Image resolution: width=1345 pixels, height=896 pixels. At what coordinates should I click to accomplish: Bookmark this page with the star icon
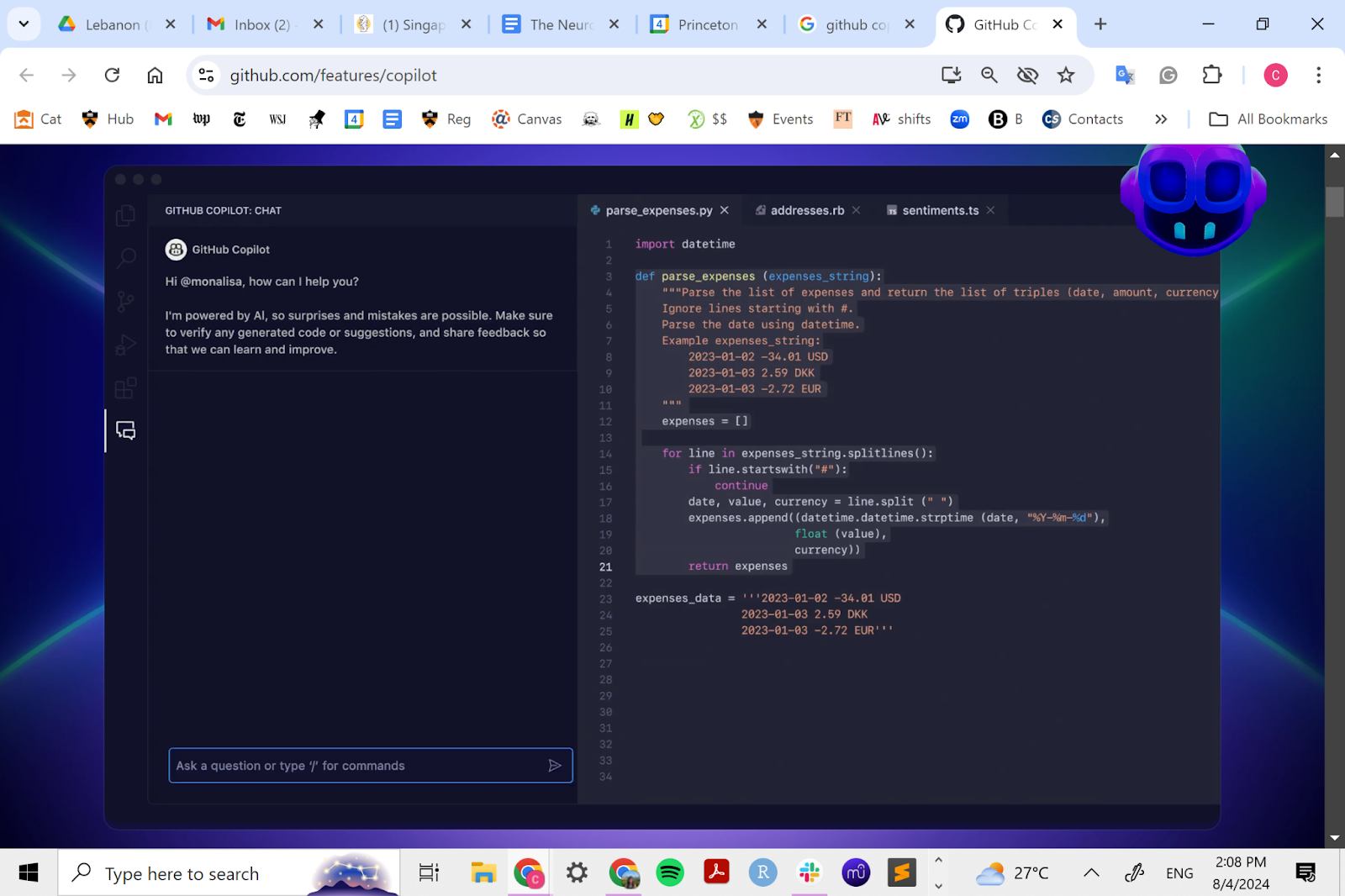click(1066, 76)
